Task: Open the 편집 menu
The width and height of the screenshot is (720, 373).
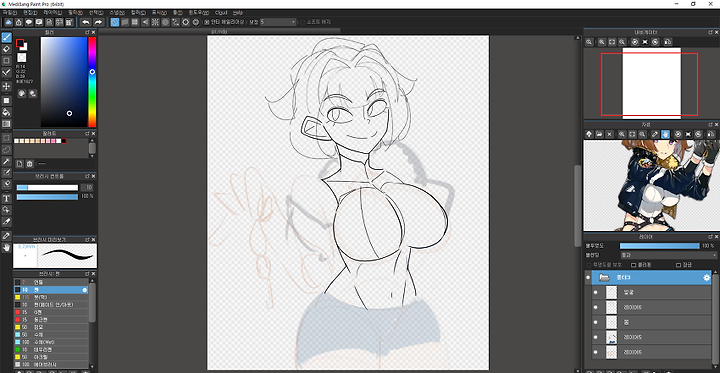Action: pyautogui.click(x=30, y=13)
